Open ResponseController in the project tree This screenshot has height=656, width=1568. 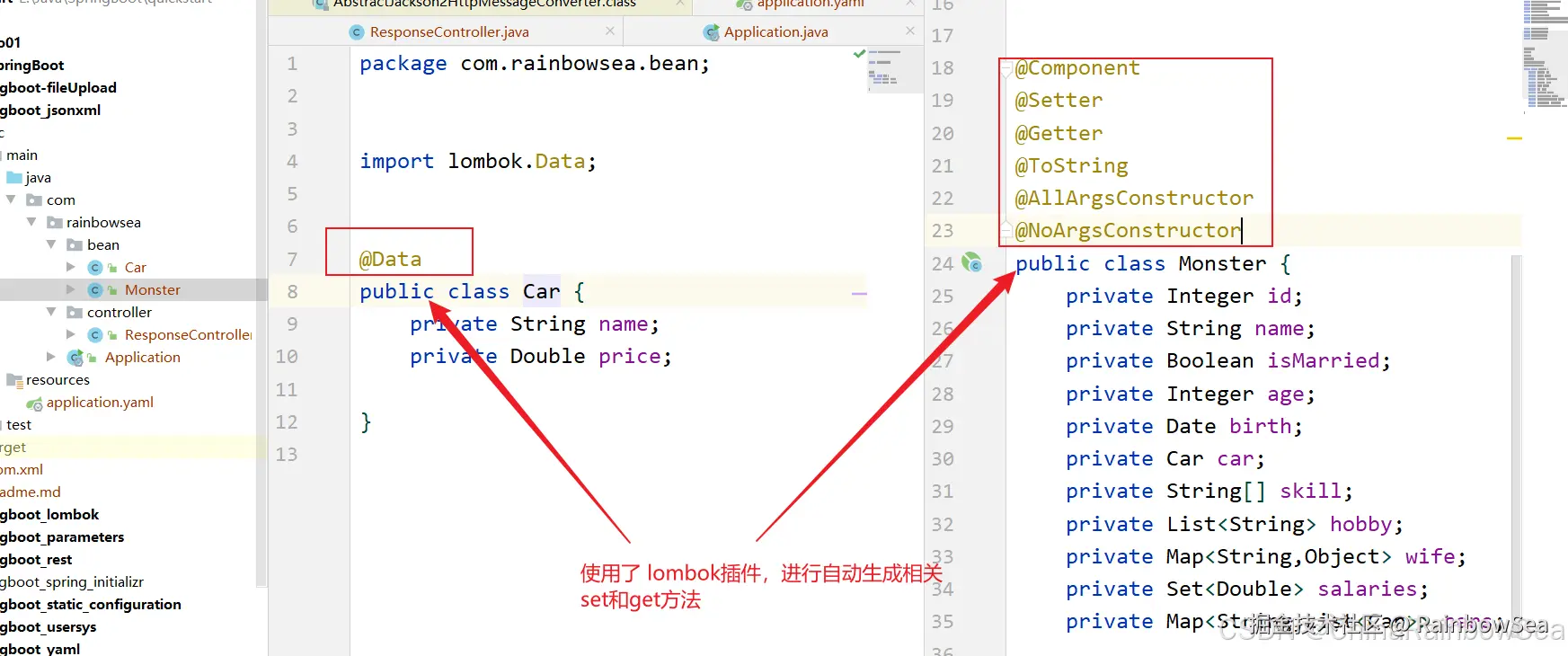click(188, 335)
